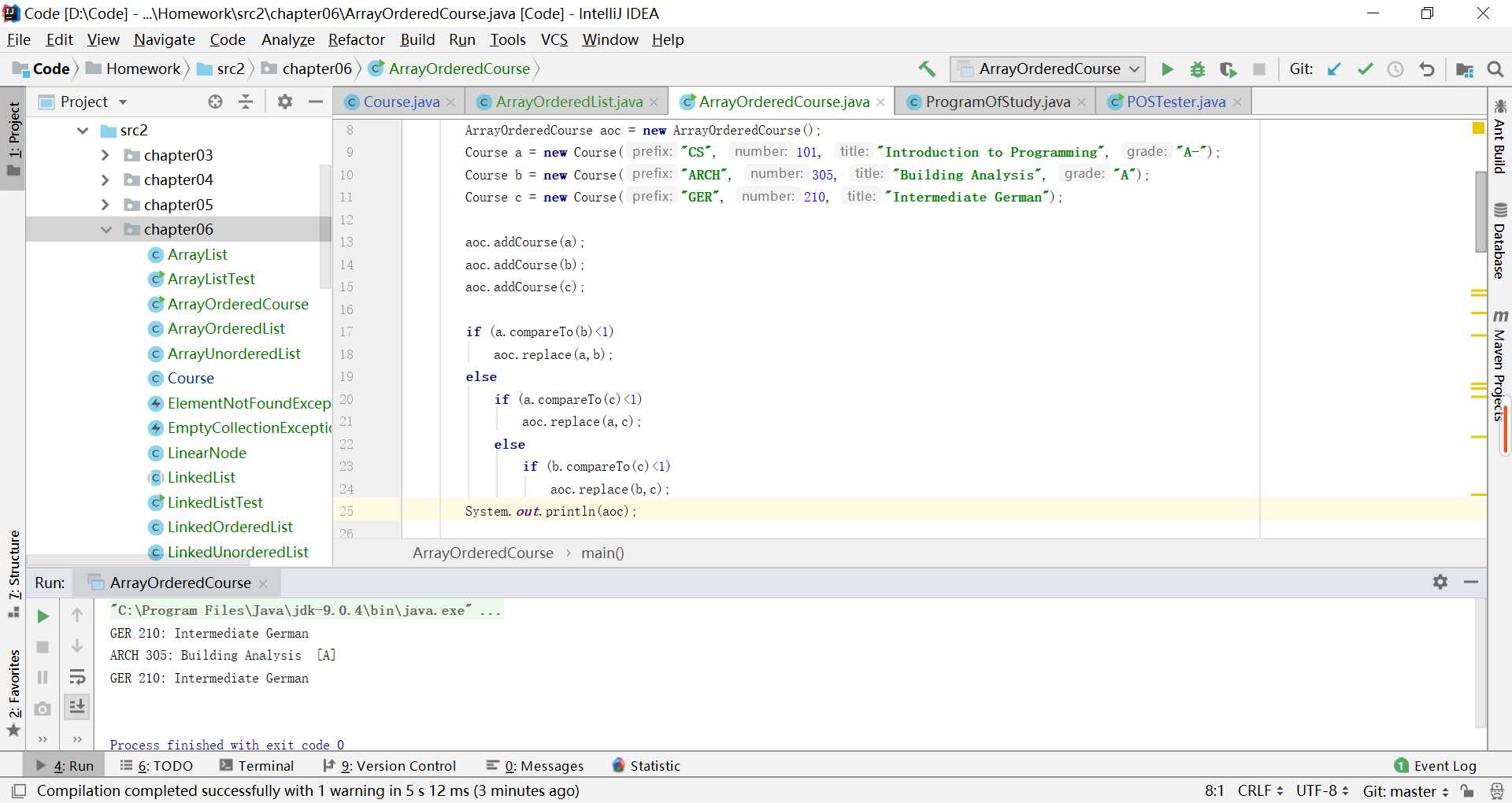Open Project panel settings gear
The width and height of the screenshot is (1512, 803).
pyautogui.click(x=285, y=102)
